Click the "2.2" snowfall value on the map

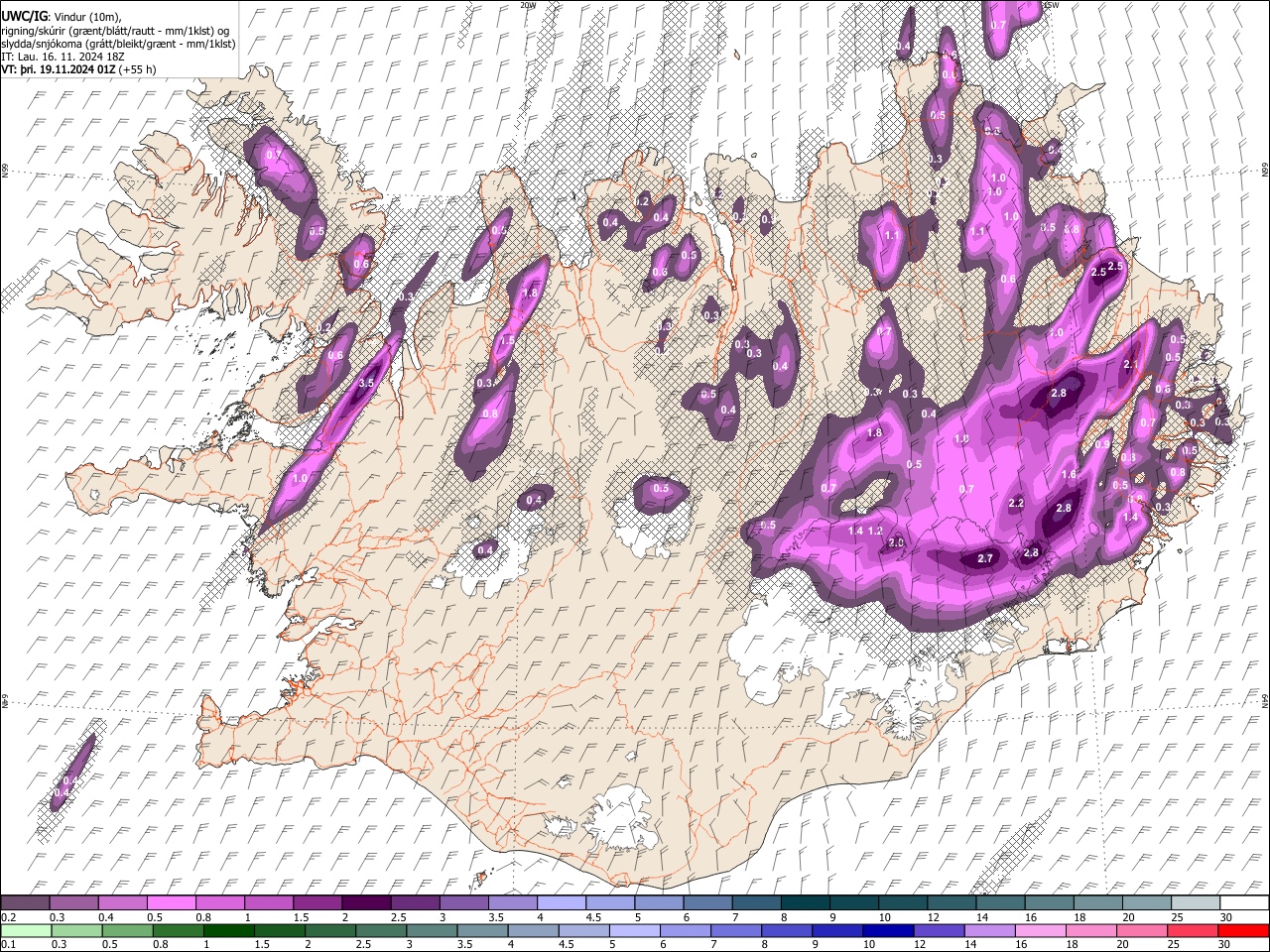tap(1016, 504)
